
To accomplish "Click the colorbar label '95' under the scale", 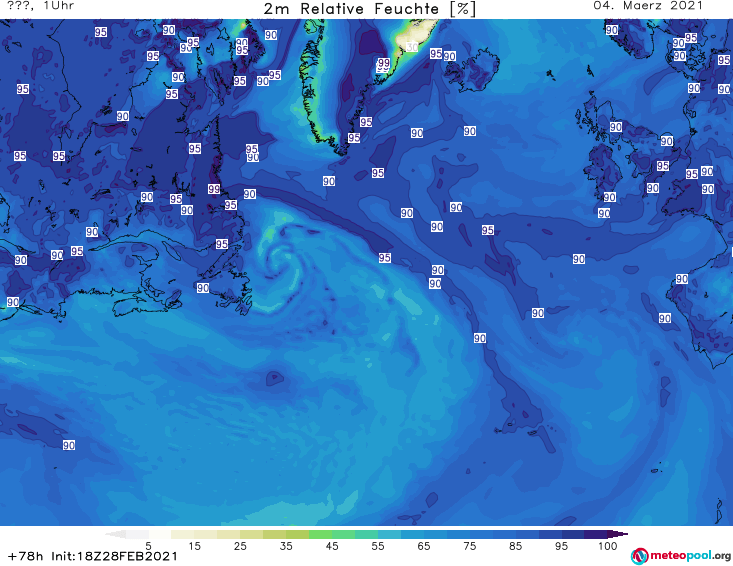I will [x=561, y=546].
